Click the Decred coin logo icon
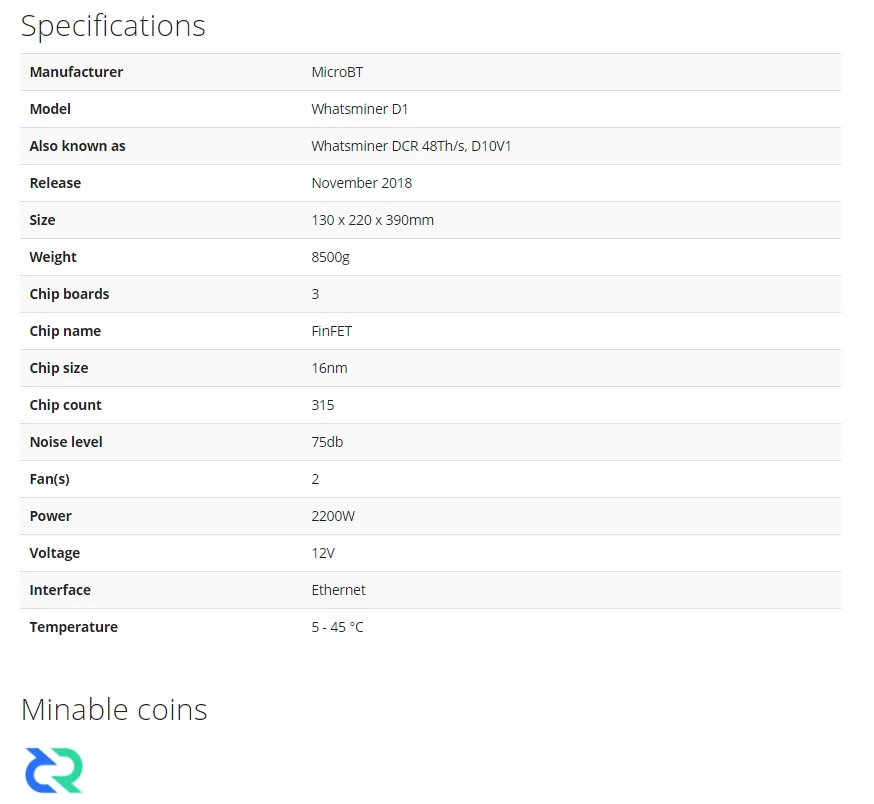The height and width of the screenshot is (804, 874). 54,770
